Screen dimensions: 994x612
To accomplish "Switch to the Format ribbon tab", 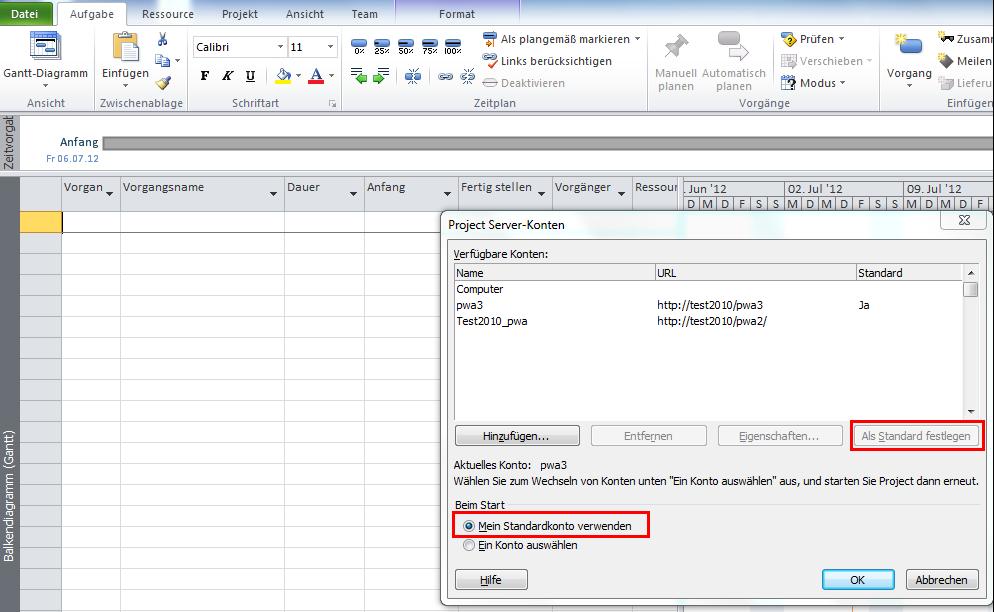I will (457, 14).
